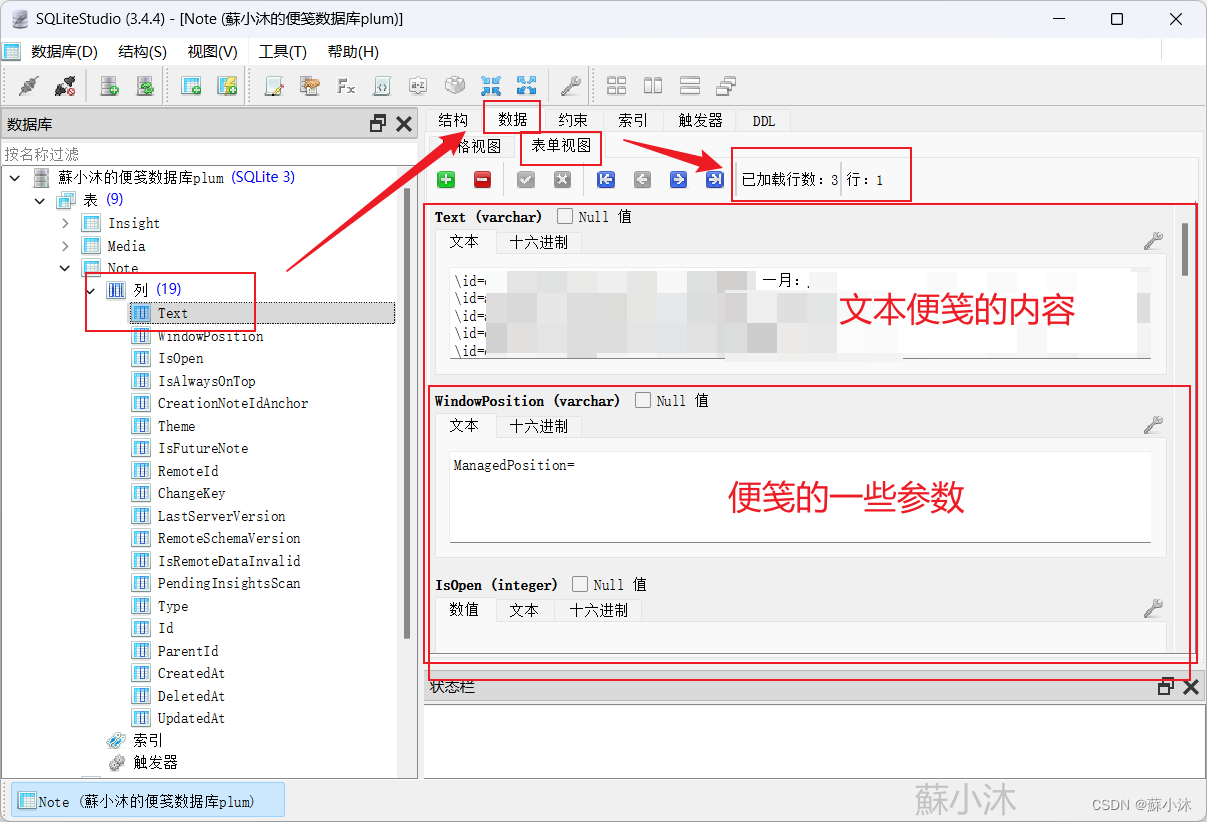
Task: Toggle the Null checkbox for Text field
Action: coord(565,216)
